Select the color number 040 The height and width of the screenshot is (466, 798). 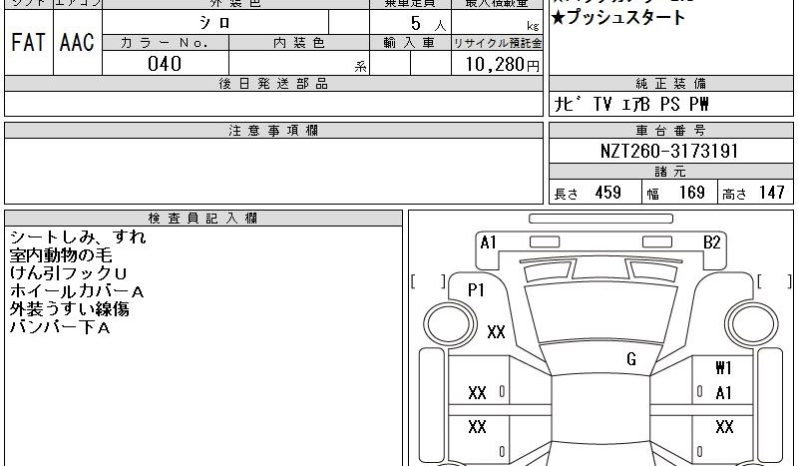[164, 64]
